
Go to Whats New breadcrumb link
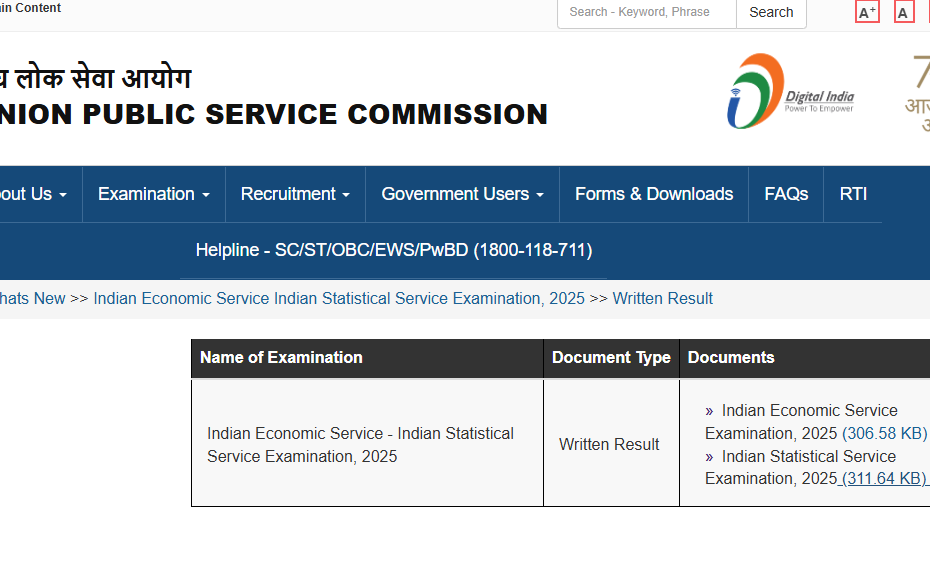coord(32,298)
